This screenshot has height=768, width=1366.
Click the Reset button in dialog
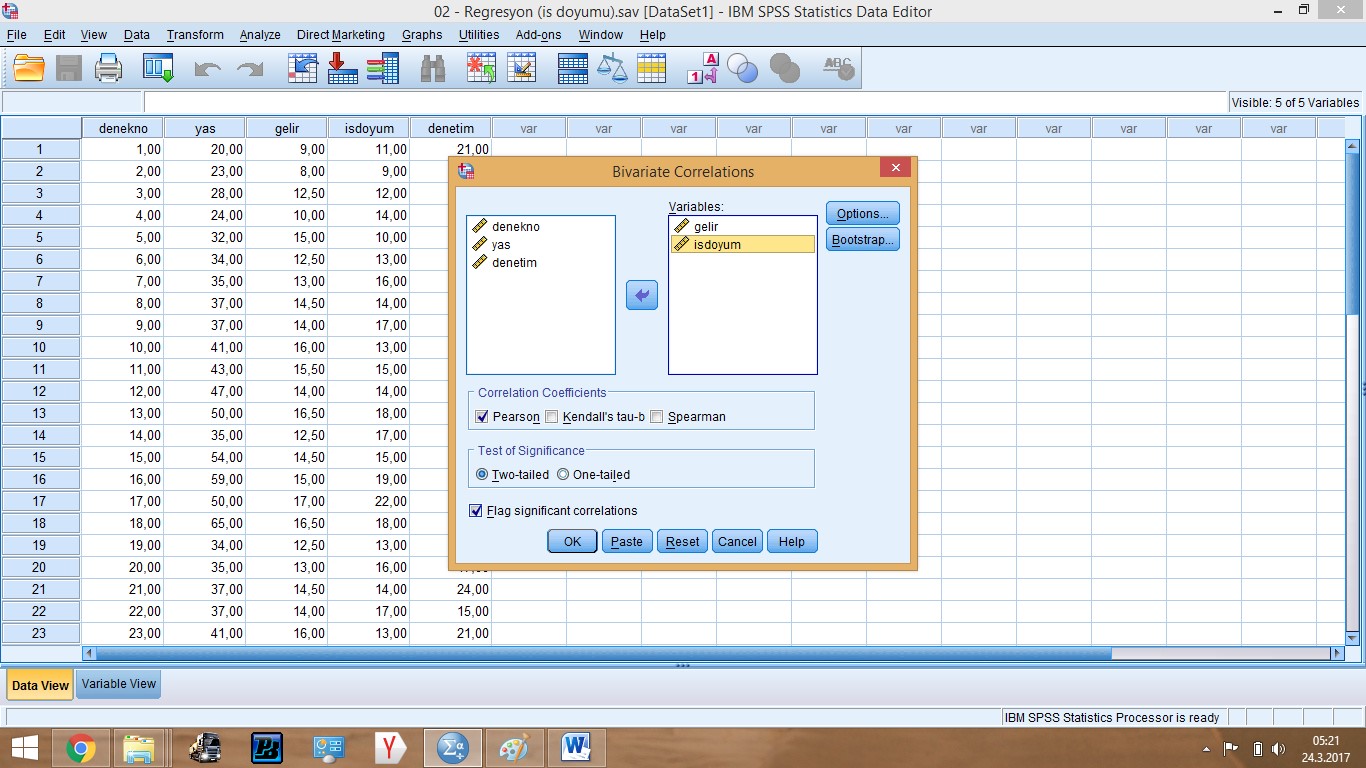(683, 541)
